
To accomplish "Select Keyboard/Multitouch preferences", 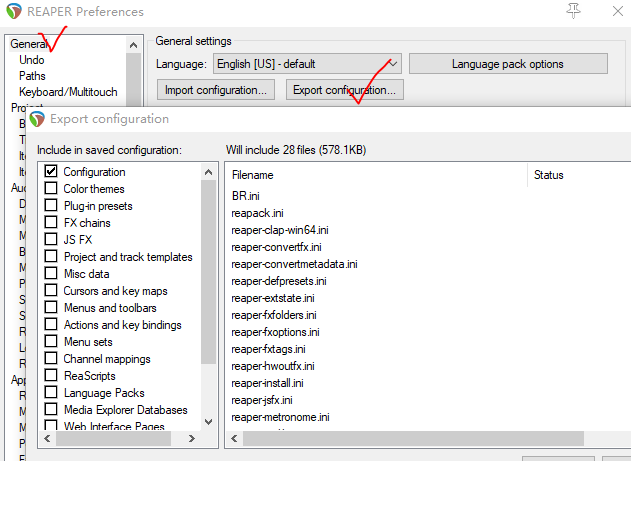I will 68,92.
